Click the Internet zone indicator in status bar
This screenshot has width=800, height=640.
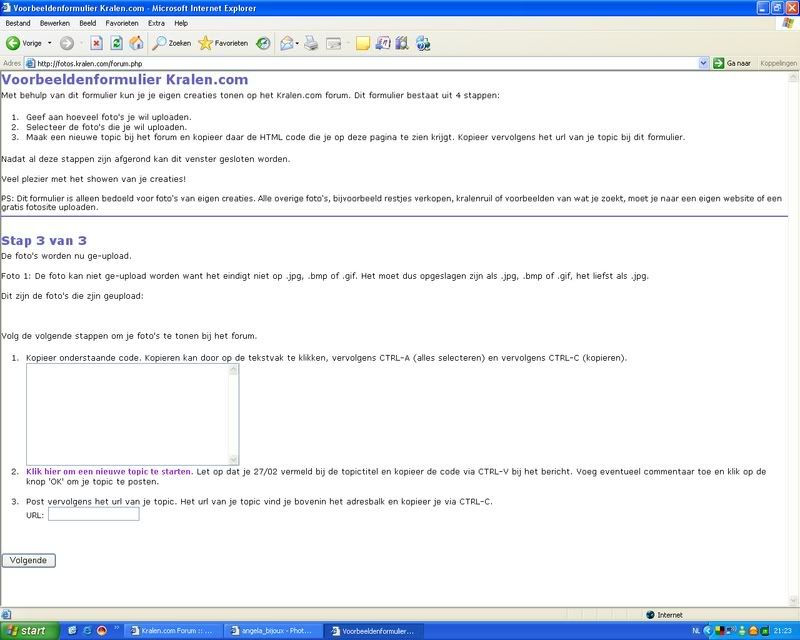pos(664,615)
